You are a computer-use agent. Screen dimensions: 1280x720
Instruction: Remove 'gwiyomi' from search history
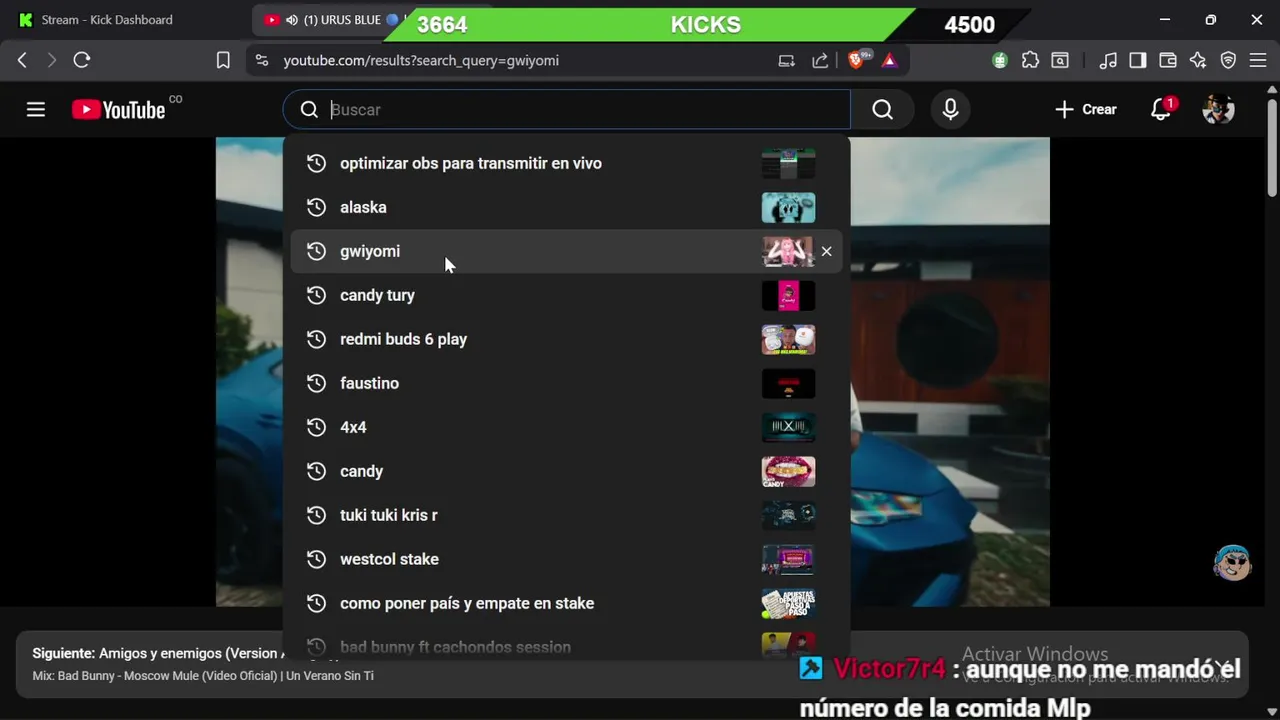click(826, 252)
